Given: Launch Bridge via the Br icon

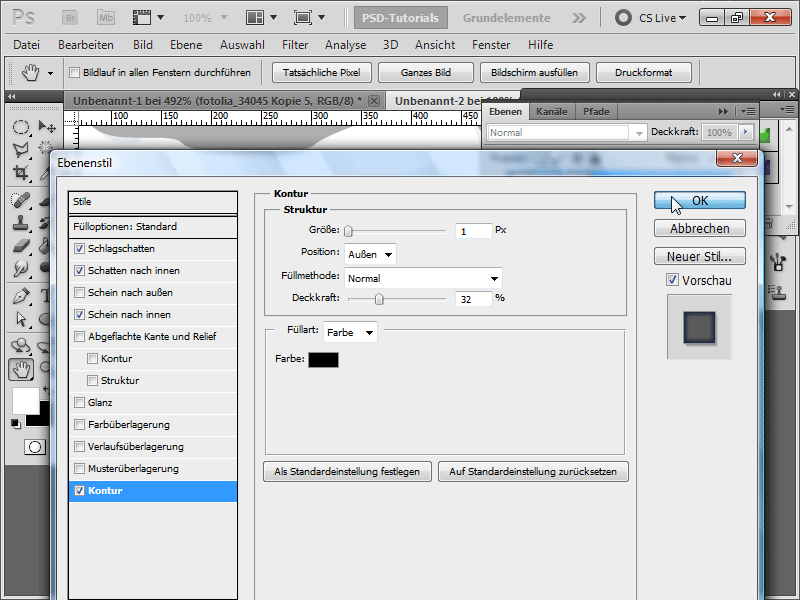Looking at the screenshot, I should 70,18.
